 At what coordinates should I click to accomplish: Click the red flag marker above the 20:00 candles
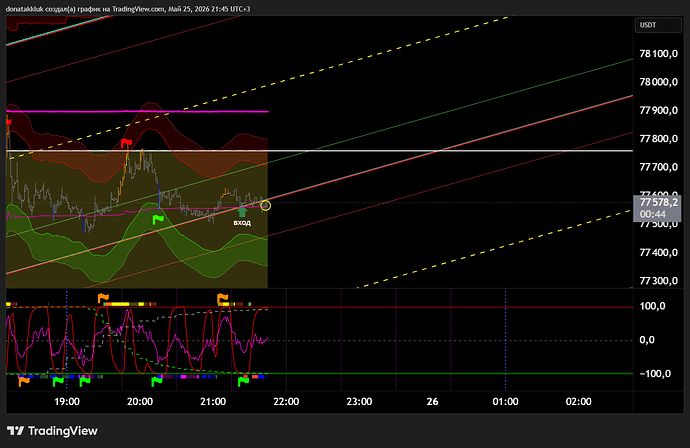tap(126, 143)
